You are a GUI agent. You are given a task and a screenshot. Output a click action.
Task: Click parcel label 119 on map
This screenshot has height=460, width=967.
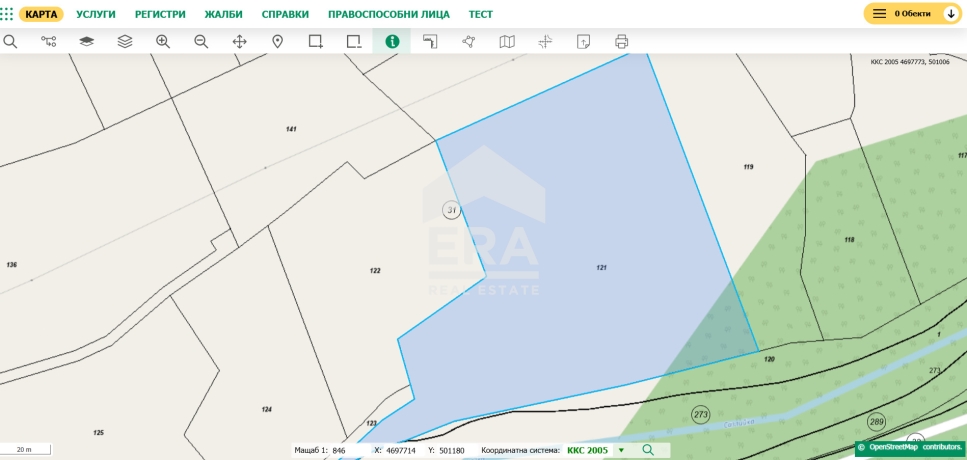[749, 166]
